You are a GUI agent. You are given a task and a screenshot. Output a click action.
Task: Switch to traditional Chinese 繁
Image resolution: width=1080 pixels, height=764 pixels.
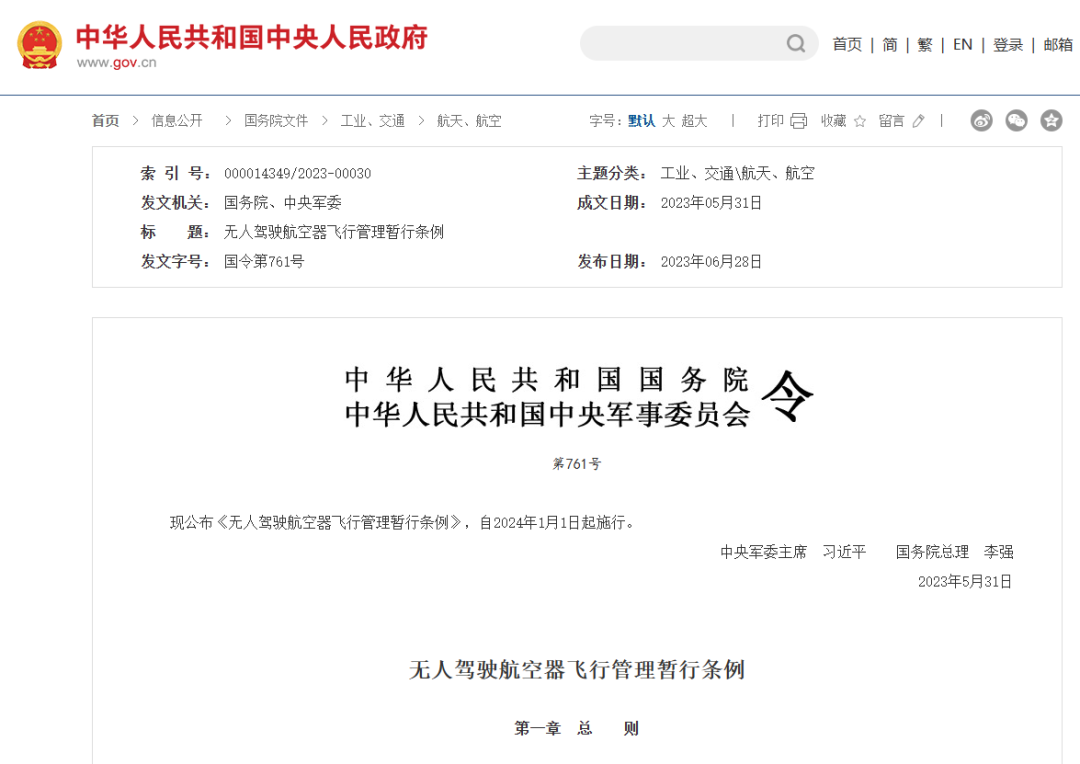coord(925,45)
